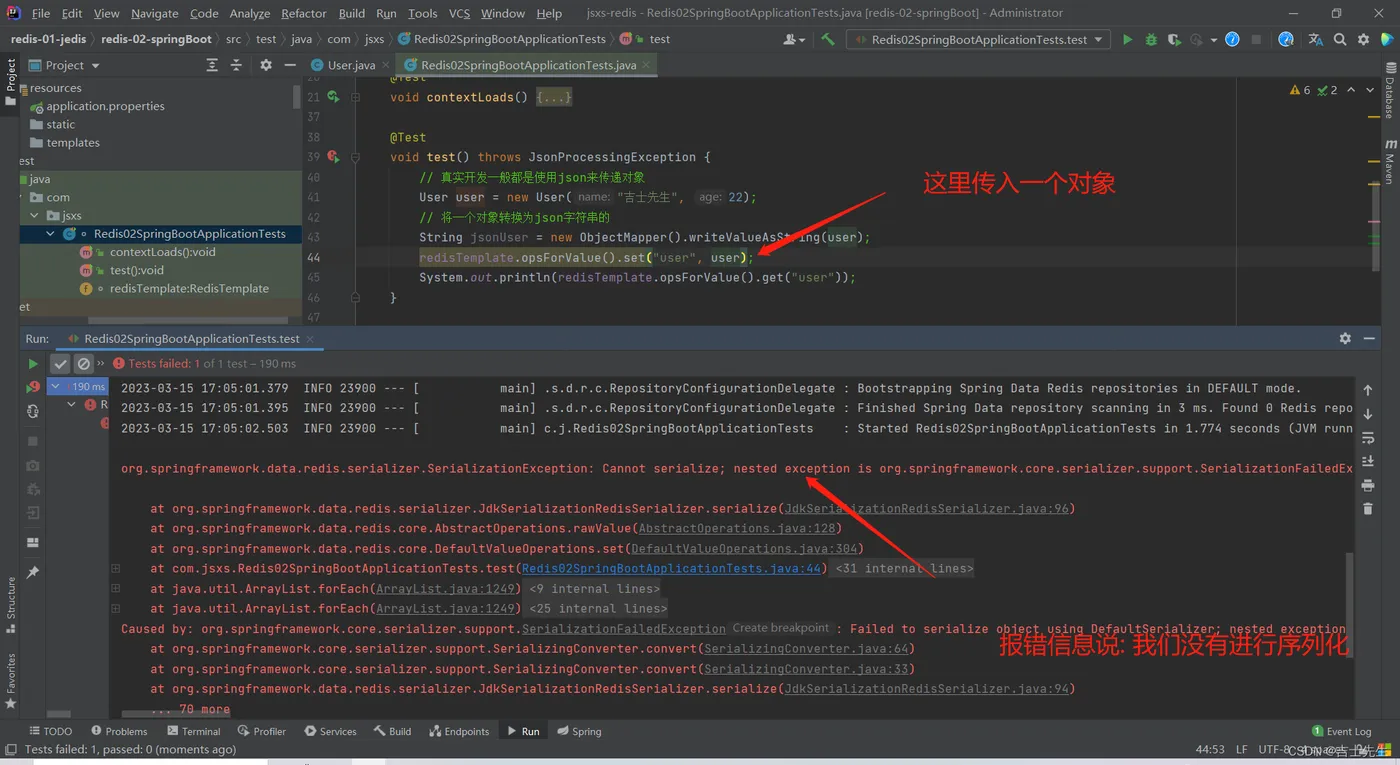Switch to the User.java editor tab
The width and height of the screenshot is (1400, 765).
pyautogui.click(x=351, y=65)
